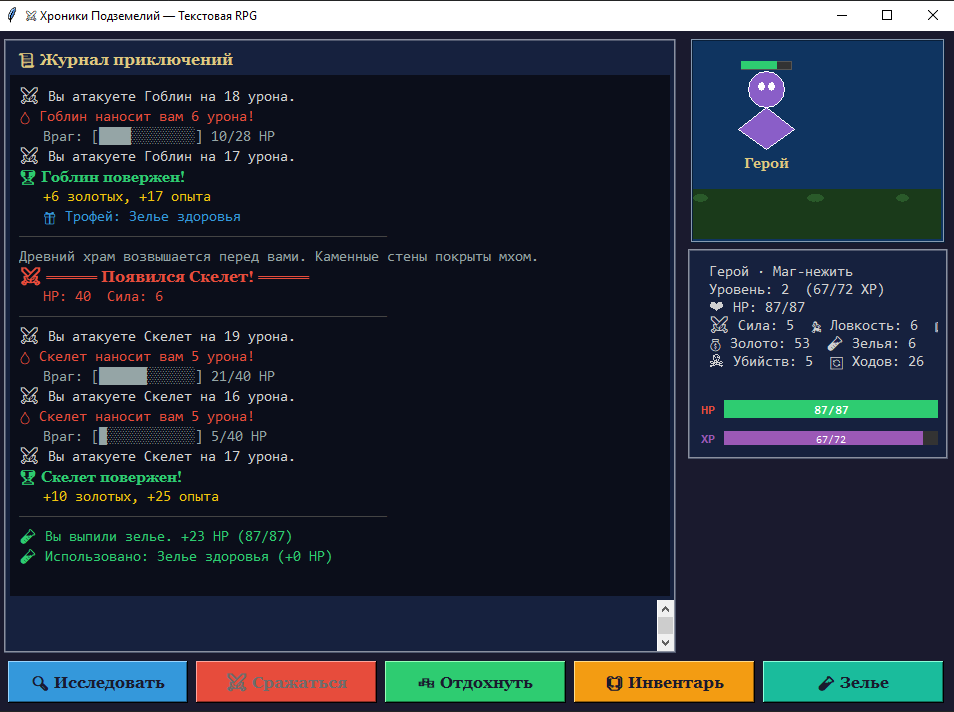Click the scroll icon beside Журнал приключений
Image resolution: width=954 pixels, height=712 pixels.
(26, 60)
